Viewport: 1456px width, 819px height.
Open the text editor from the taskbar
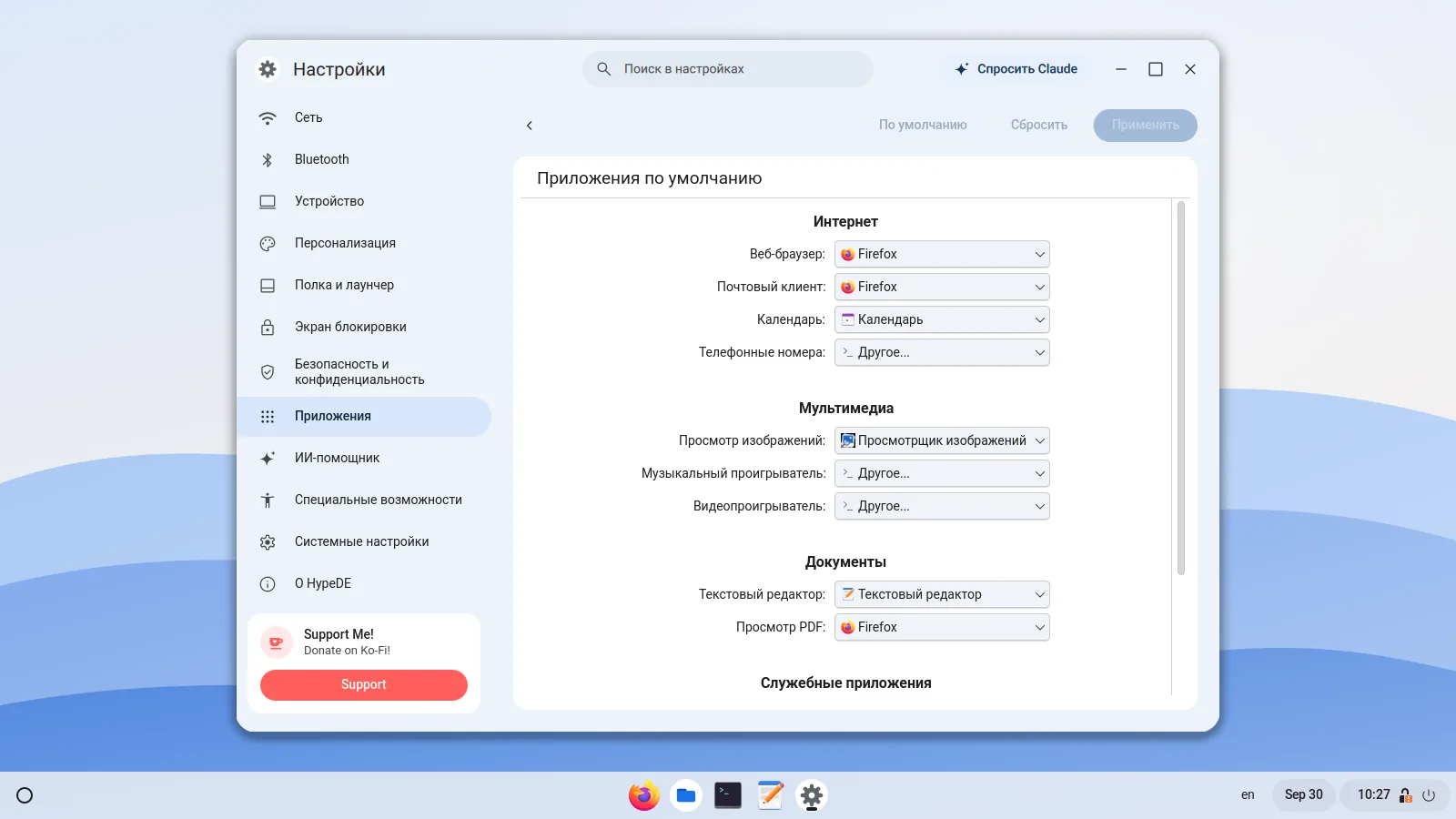pyautogui.click(x=770, y=795)
